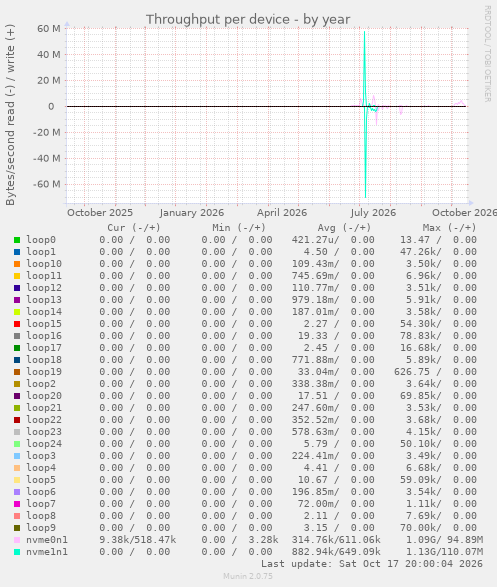Click the 'January 2026' x-axis label
This screenshot has height=587, width=497.
(192, 213)
